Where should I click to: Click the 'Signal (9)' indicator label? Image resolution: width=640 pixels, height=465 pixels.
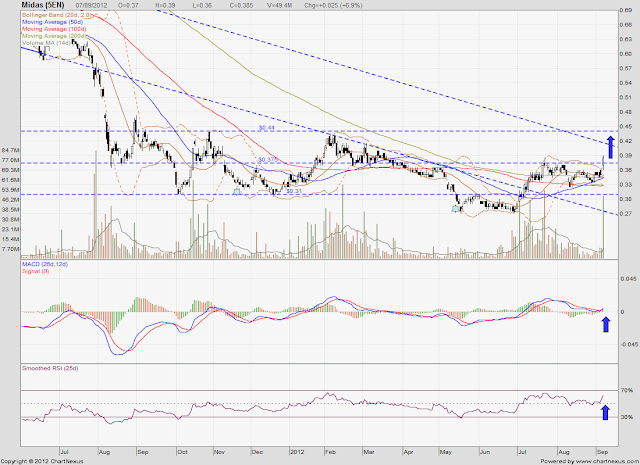tap(36, 271)
